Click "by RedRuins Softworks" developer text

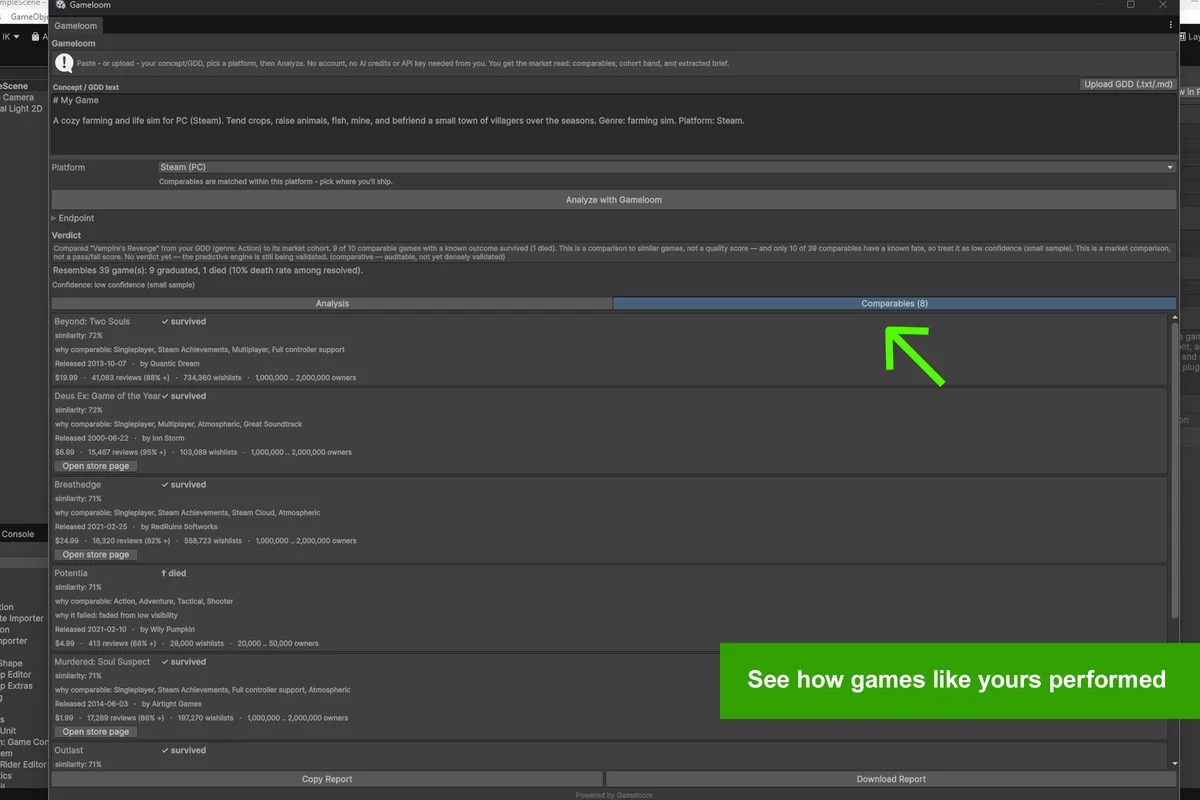[178, 527]
